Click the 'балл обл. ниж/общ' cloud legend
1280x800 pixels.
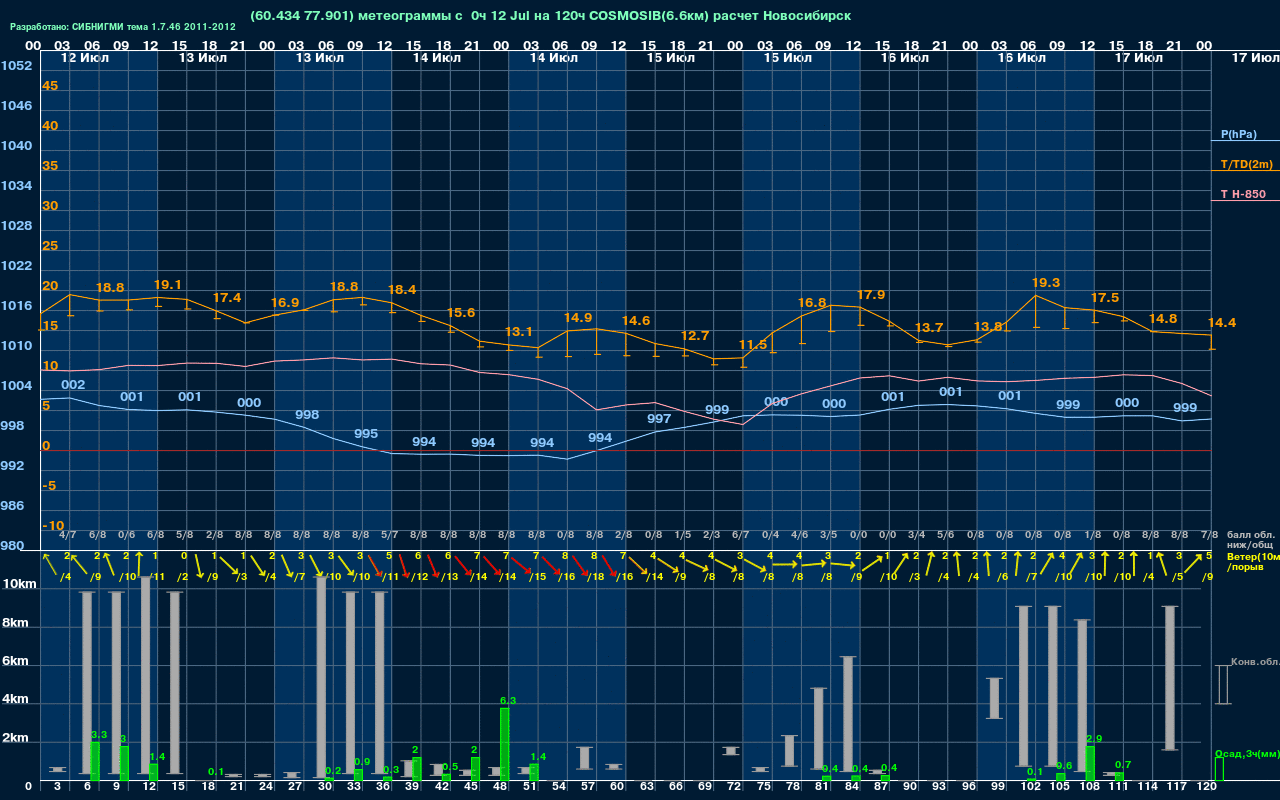point(1250,540)
